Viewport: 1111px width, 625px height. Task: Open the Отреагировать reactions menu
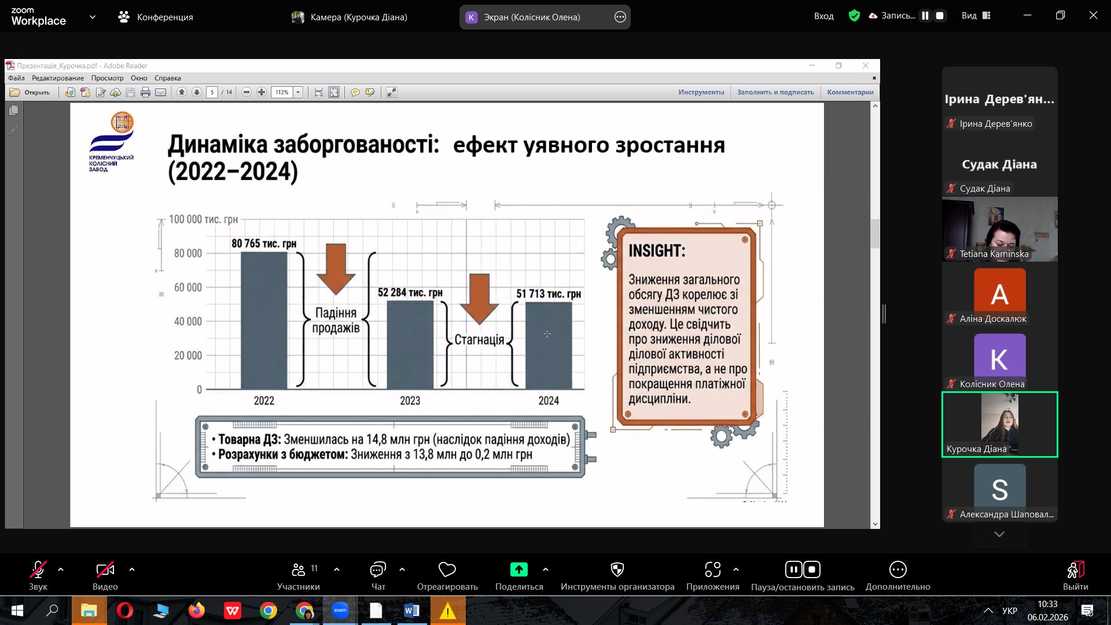coord(447,570)
